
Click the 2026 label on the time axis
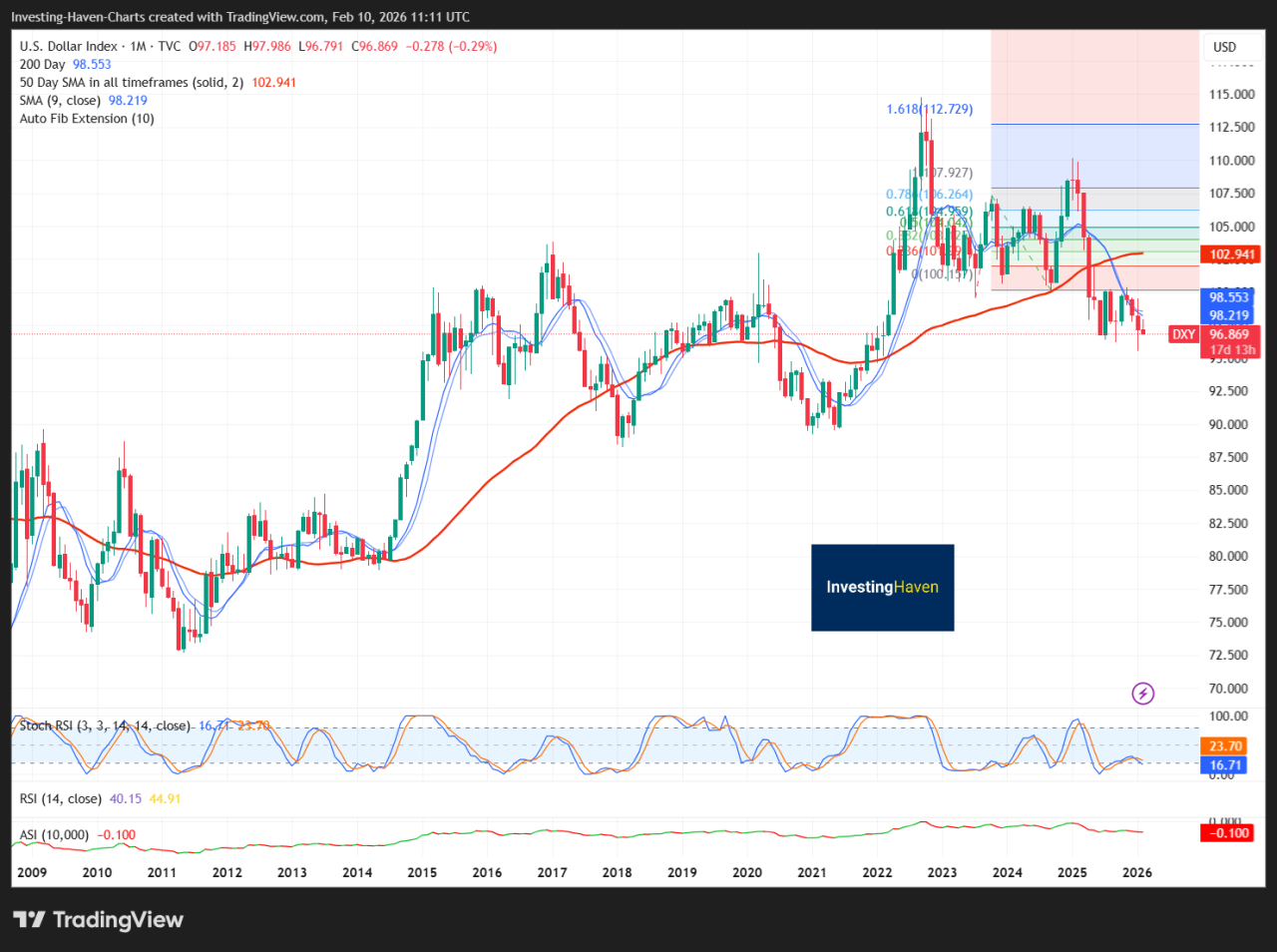tap(1136, 872)
